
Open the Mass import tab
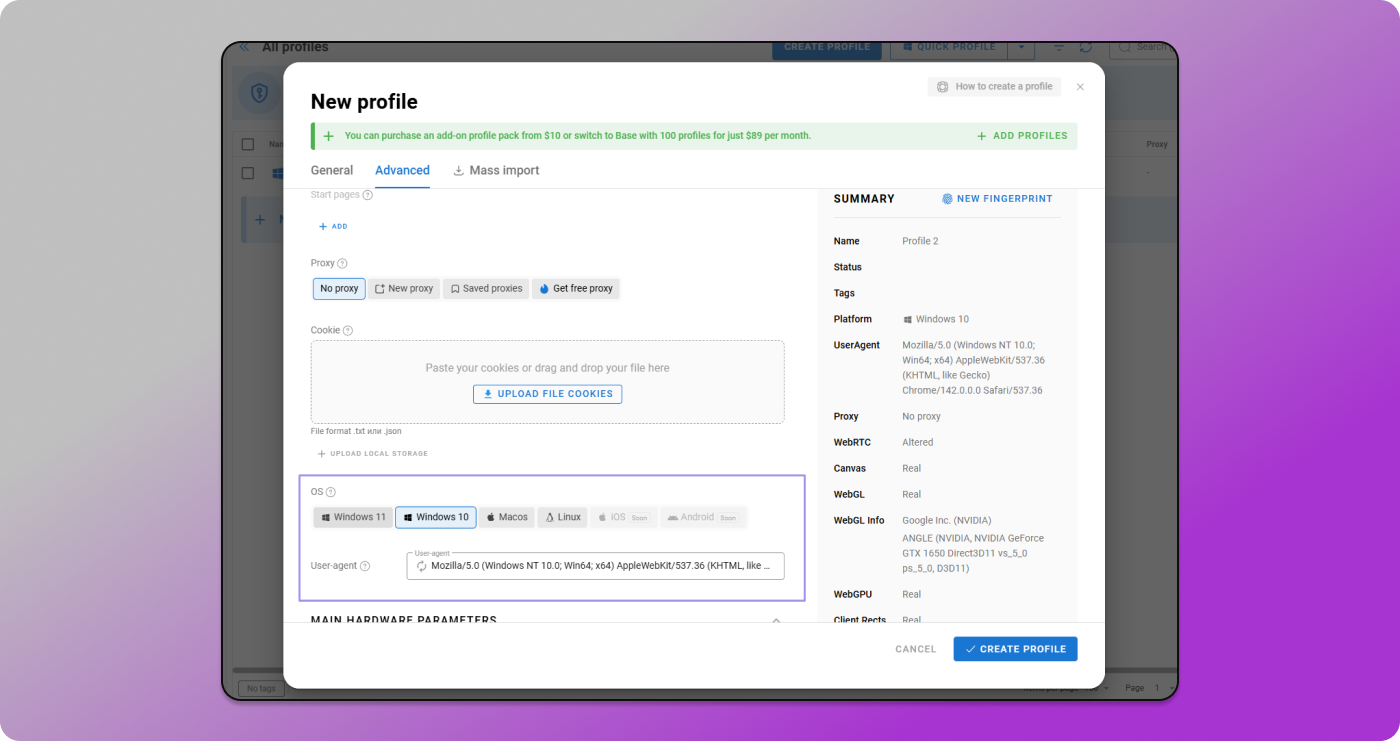pyautogui.click(x=496, y=171)
